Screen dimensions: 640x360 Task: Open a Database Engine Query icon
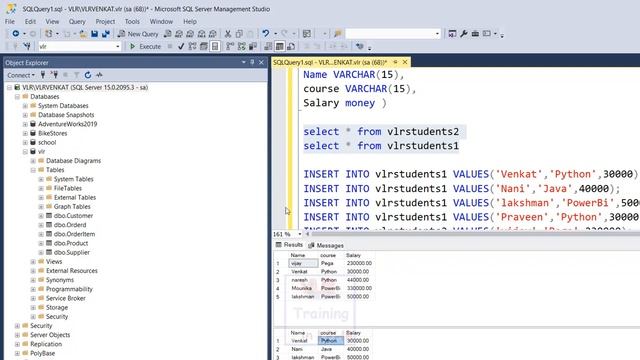(168, 34)
